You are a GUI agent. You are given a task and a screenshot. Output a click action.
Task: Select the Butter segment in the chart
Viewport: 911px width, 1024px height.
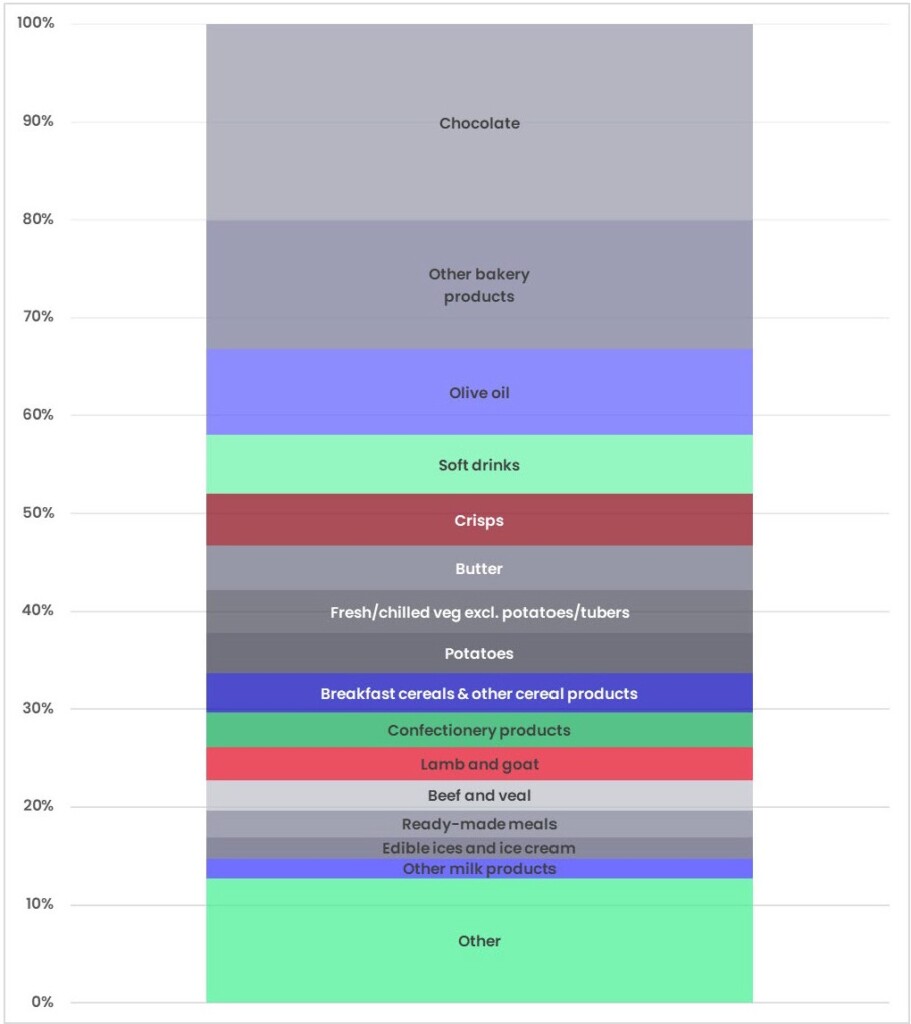pyautogui.click(x=479, y=568)
